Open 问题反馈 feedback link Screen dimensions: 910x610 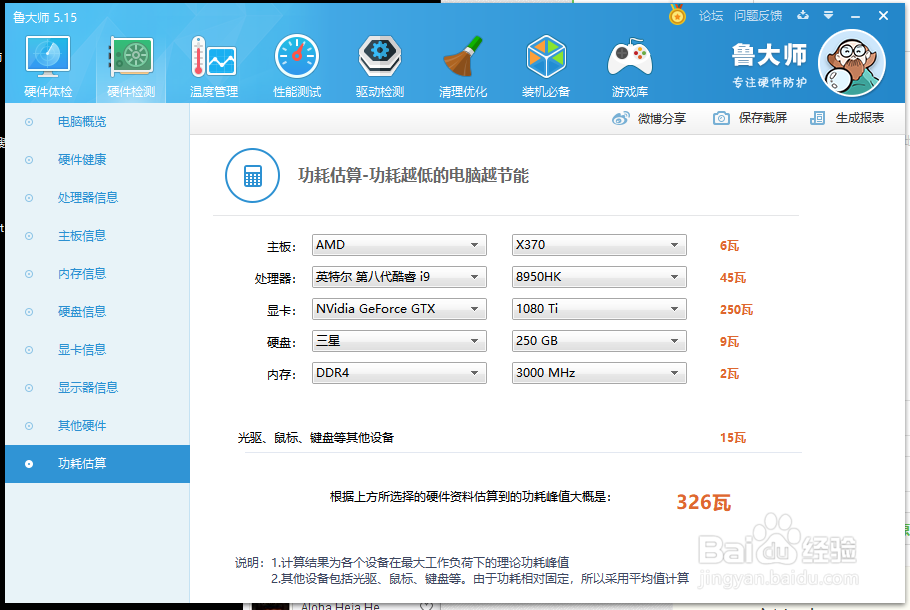pos(758,16)
